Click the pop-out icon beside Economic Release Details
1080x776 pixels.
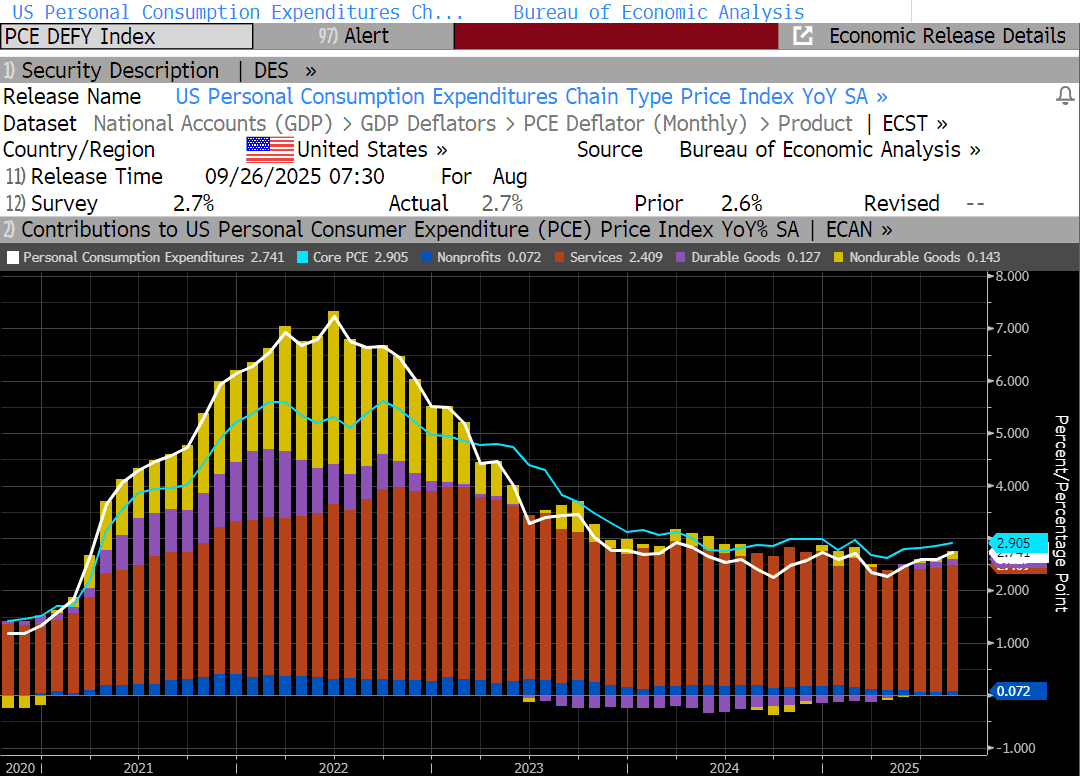[x=802, y=36]
